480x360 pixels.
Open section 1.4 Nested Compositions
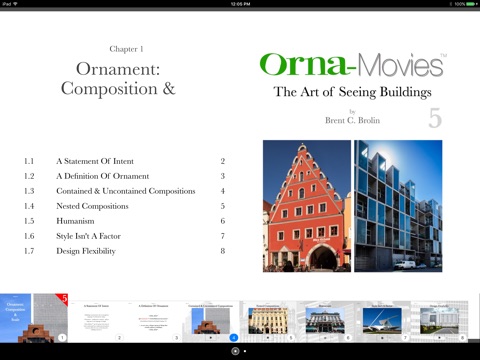pos(124,206)
